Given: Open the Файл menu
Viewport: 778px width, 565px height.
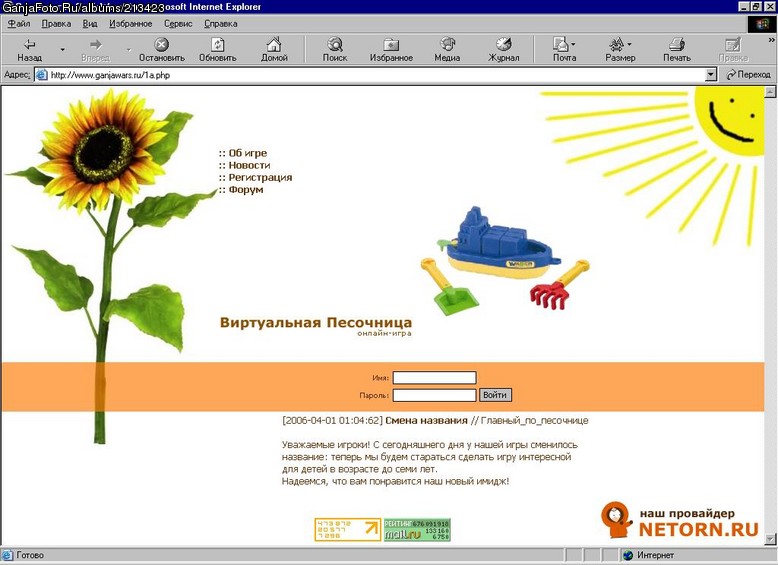Looking at the screenshot, I should (19, 24).
